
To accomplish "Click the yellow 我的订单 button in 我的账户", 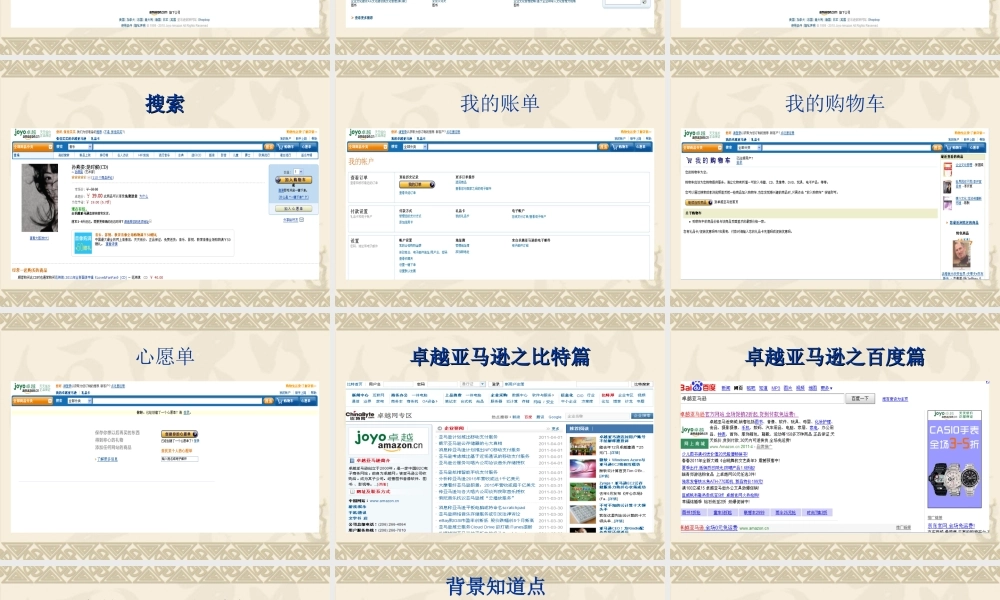I will (x=417, y=184).
